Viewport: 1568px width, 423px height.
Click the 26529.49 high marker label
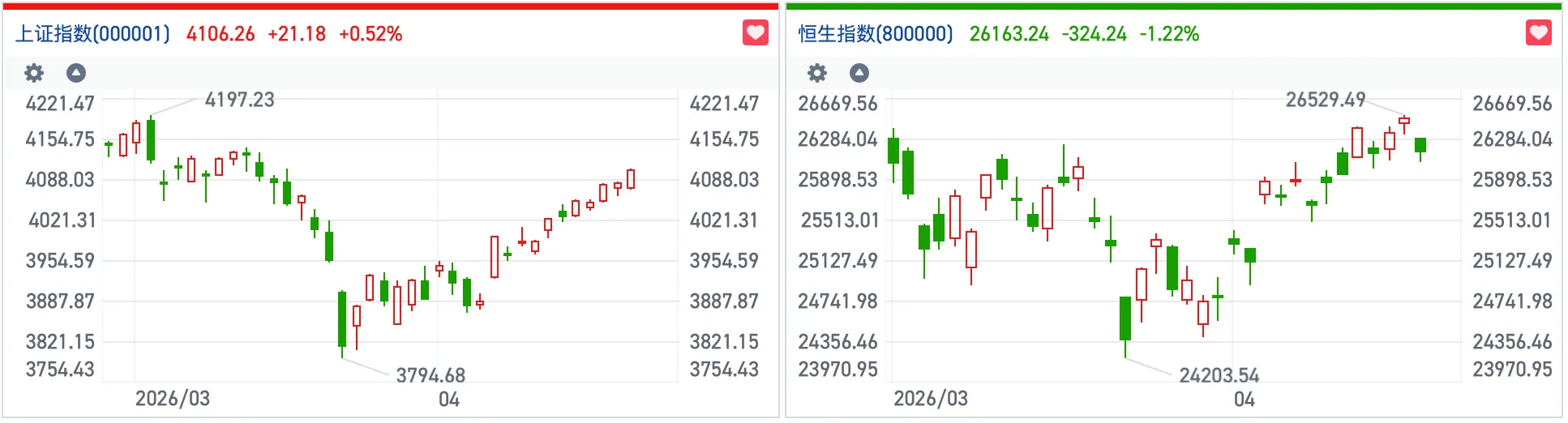coord(1326,100)
